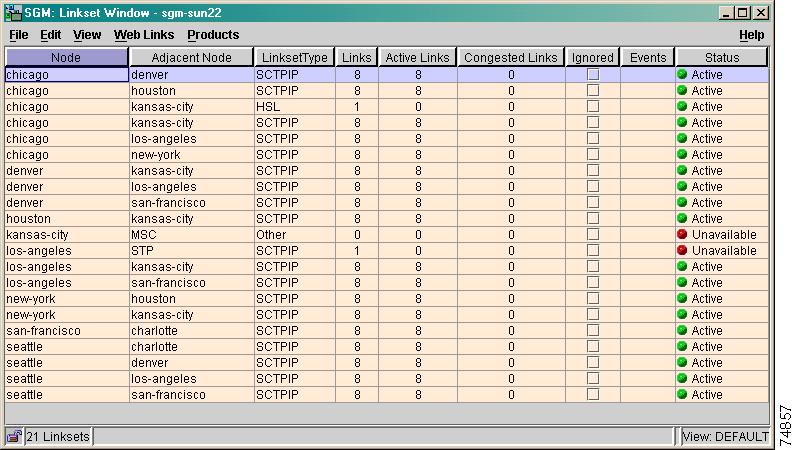Click Unavailable status text for kansas-city row
Viewport: 793px width, 450px height.
coord(724,235)
